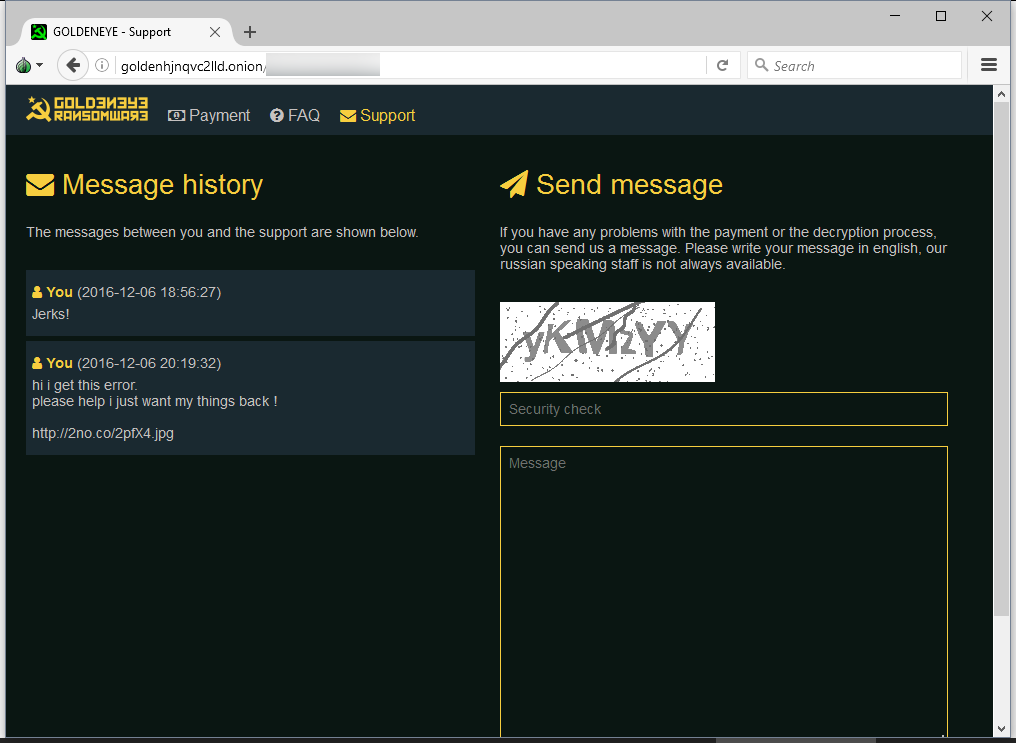Maximize the browser window
This screenshot has width=1016, height=743.
pos(941,16)
